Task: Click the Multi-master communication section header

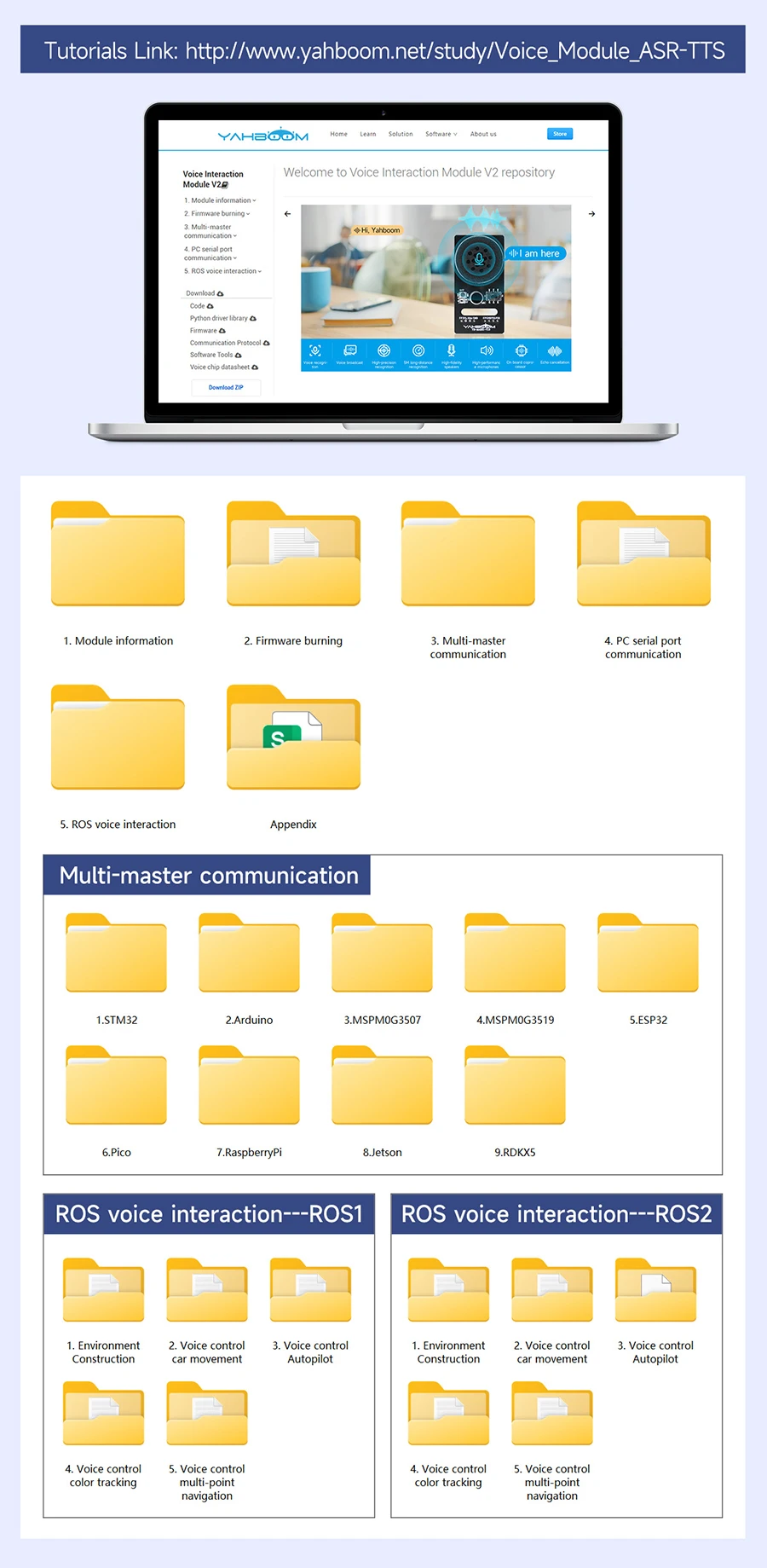Action: (207, 875)
